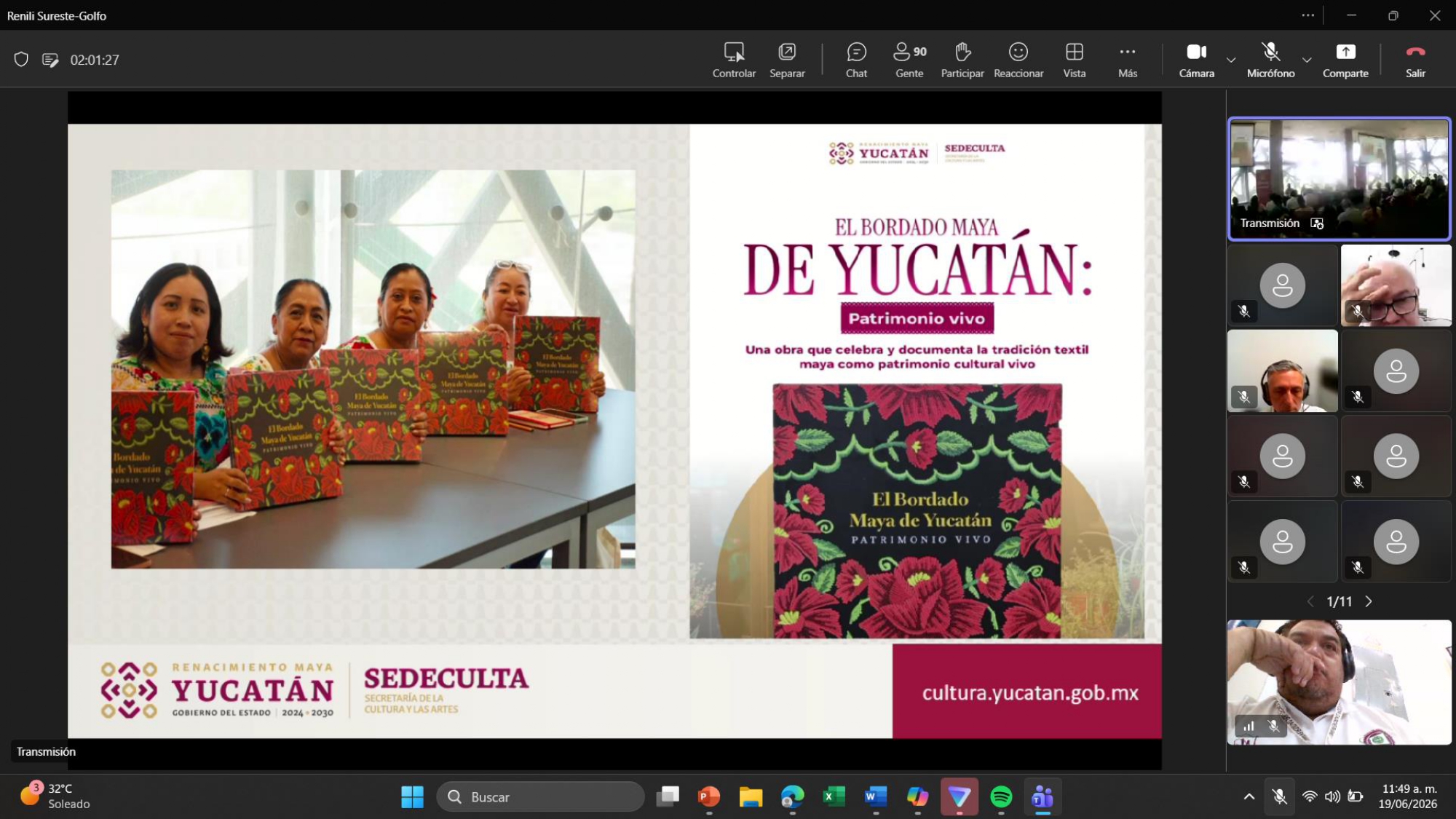Go to next participants page
The width and height of the screenshot is (1456, 819).
(x=1369, y=601)
